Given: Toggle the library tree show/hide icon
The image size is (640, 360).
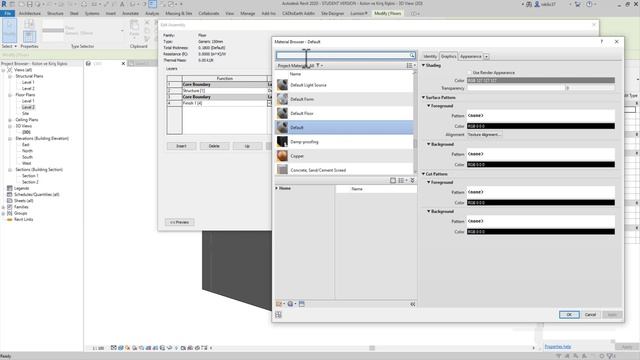Looking at the screenshot, I should point(393,180).
